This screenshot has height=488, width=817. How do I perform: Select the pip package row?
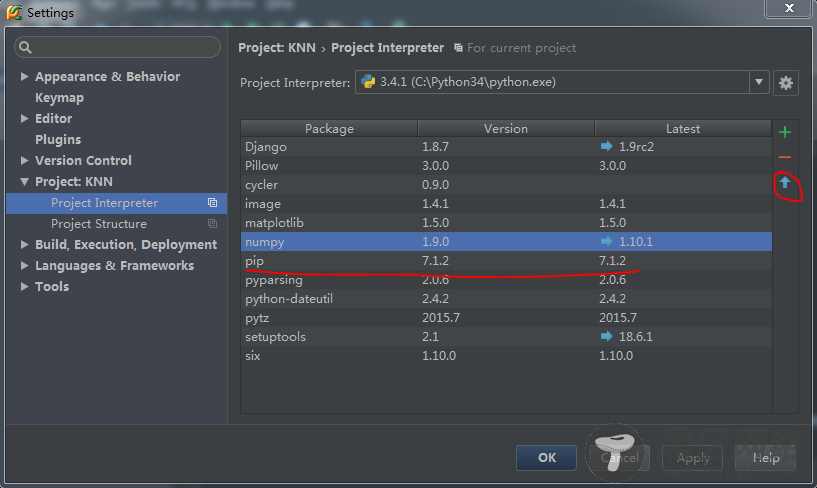coord(506,260)
